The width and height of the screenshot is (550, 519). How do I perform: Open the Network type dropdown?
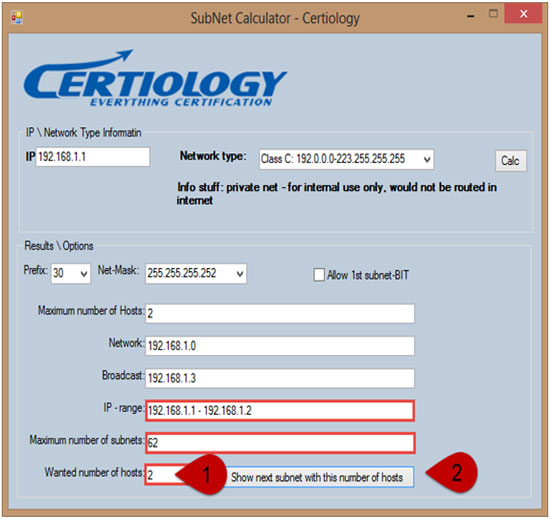346,159
